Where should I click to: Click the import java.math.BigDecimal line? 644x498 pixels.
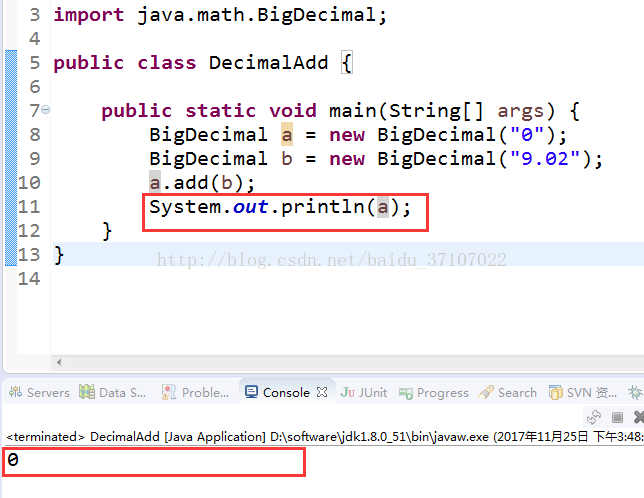220,15
